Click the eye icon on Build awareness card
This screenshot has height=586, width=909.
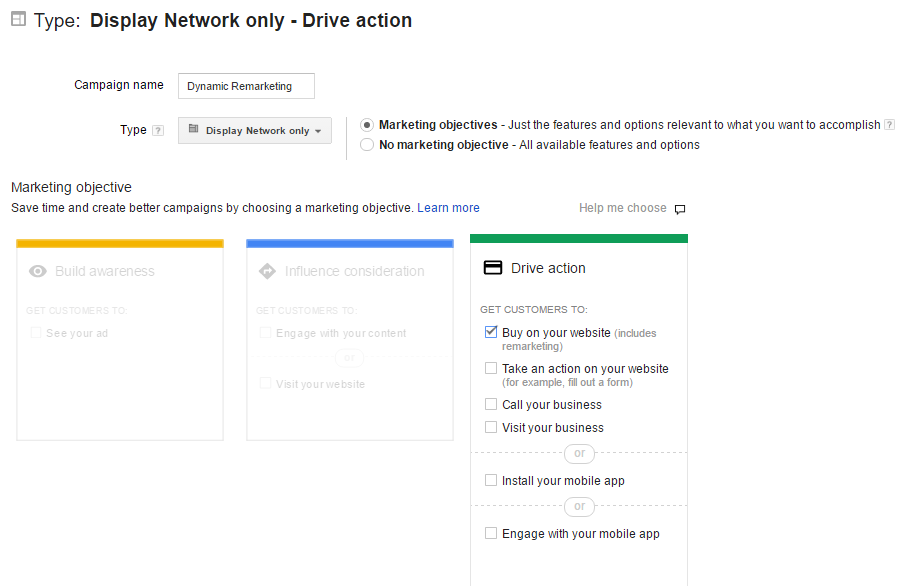[38, 271]
